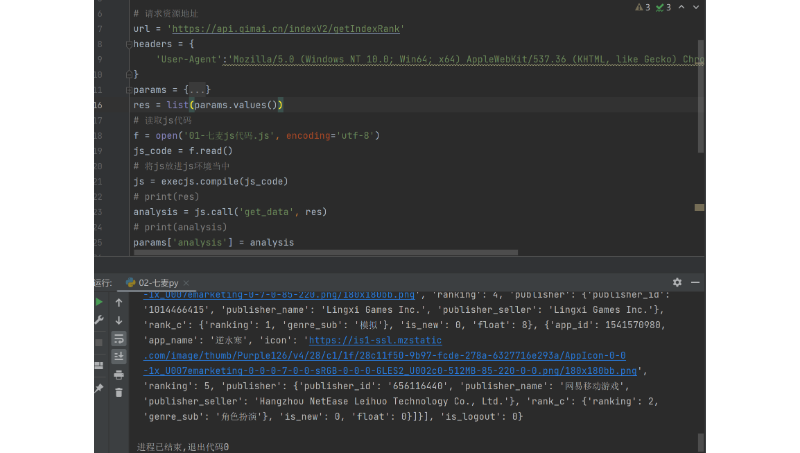Click the console vertical scrollbar
This screenshot has height=453, width=800.
(x=701, y=443)
